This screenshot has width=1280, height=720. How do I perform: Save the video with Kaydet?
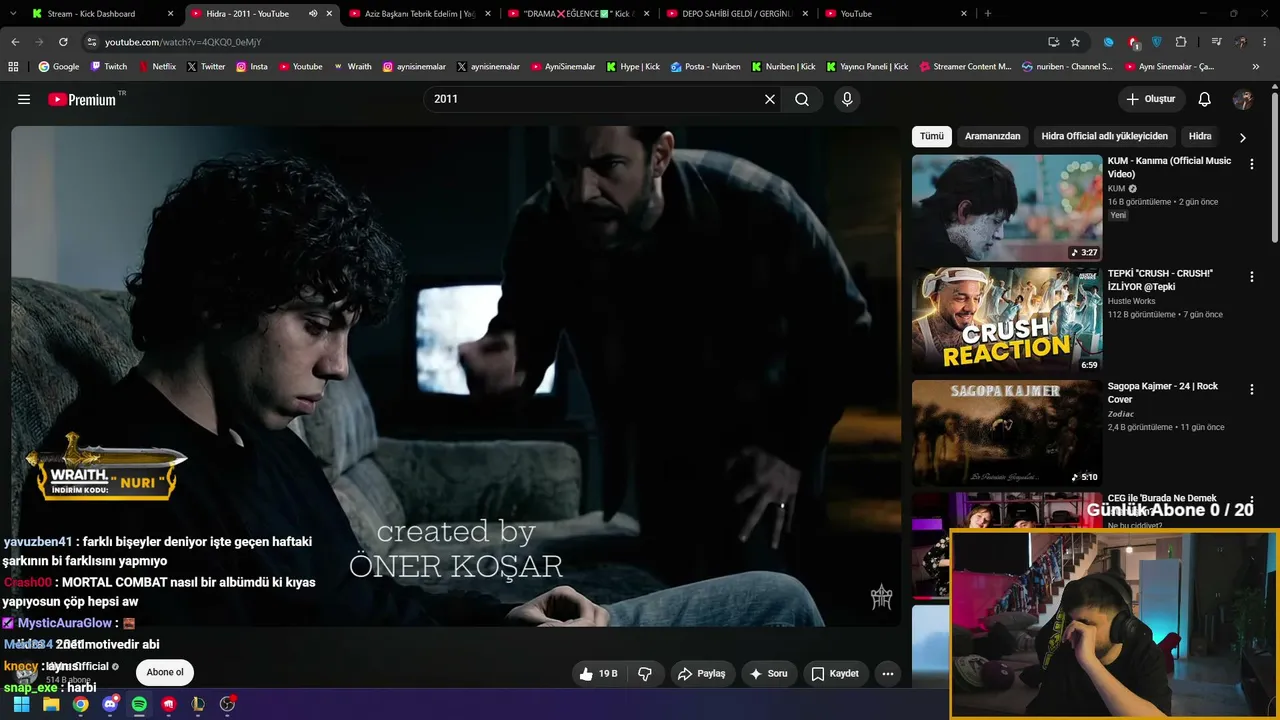click(835, 674)
